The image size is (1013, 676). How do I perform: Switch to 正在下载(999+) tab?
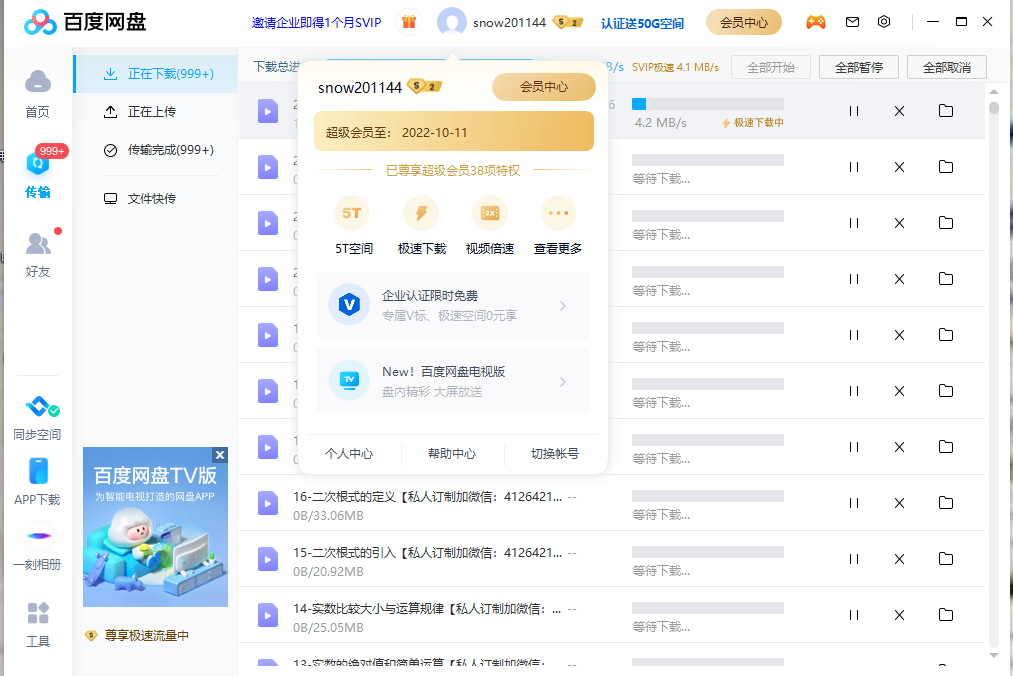(156, 74)
